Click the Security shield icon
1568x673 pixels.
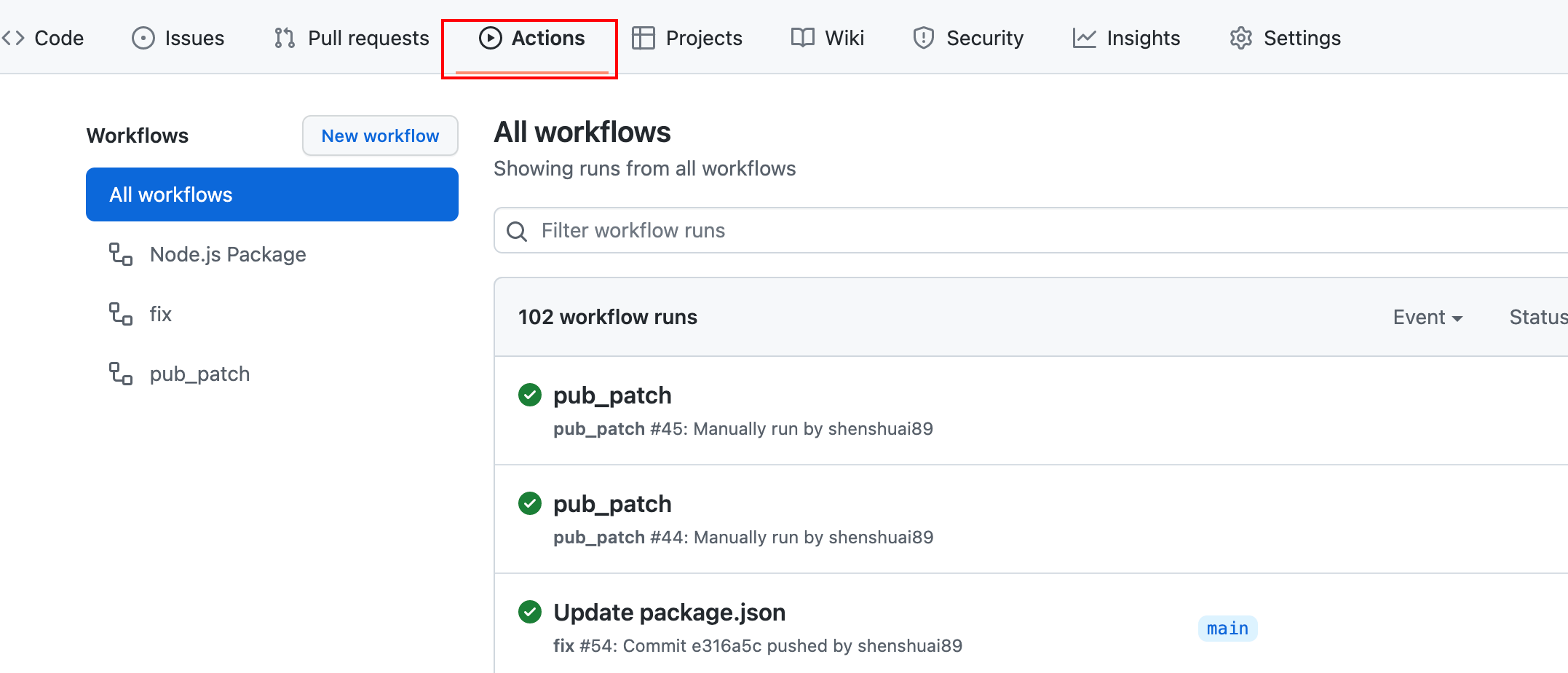924,38
